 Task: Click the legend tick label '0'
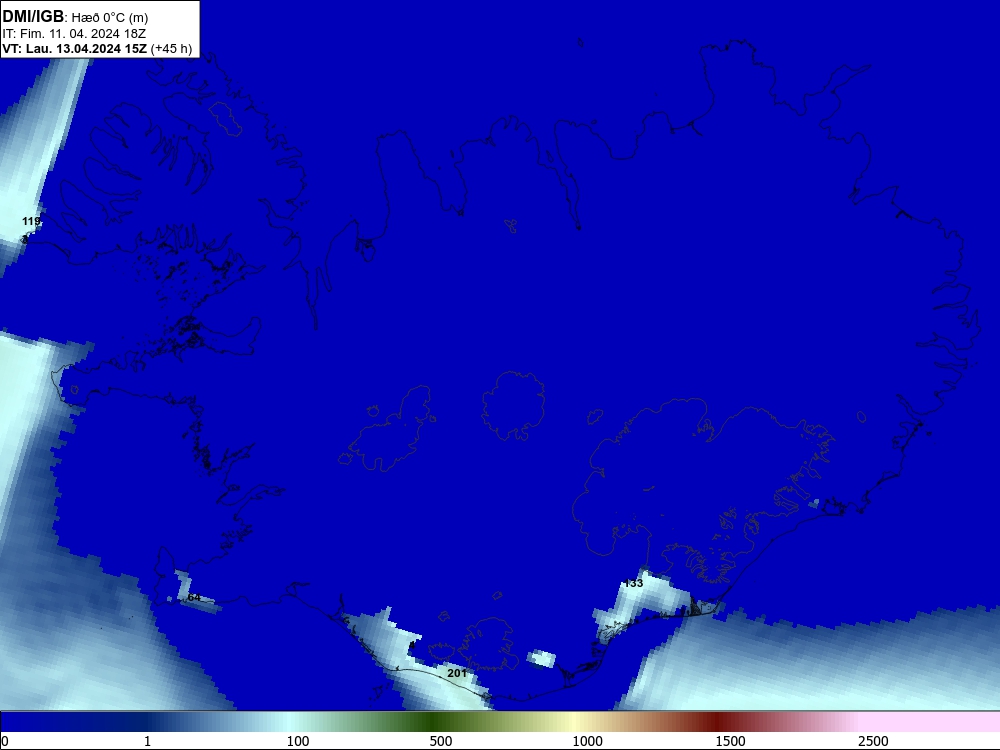5,741
